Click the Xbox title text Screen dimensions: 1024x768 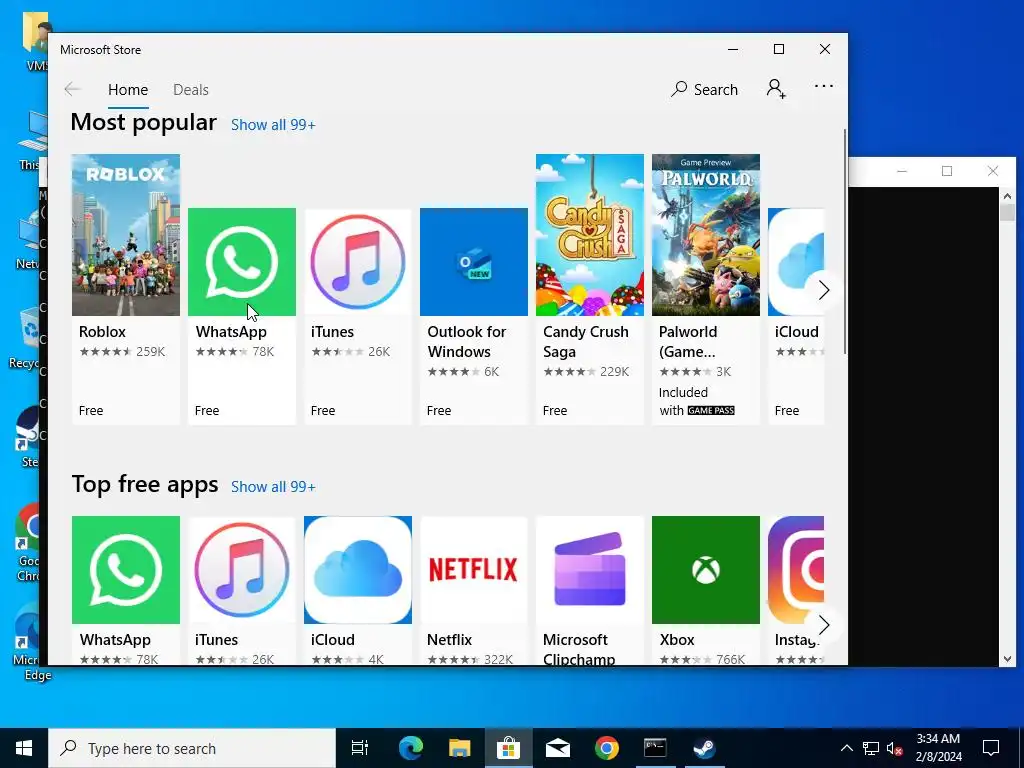point(677,640)
